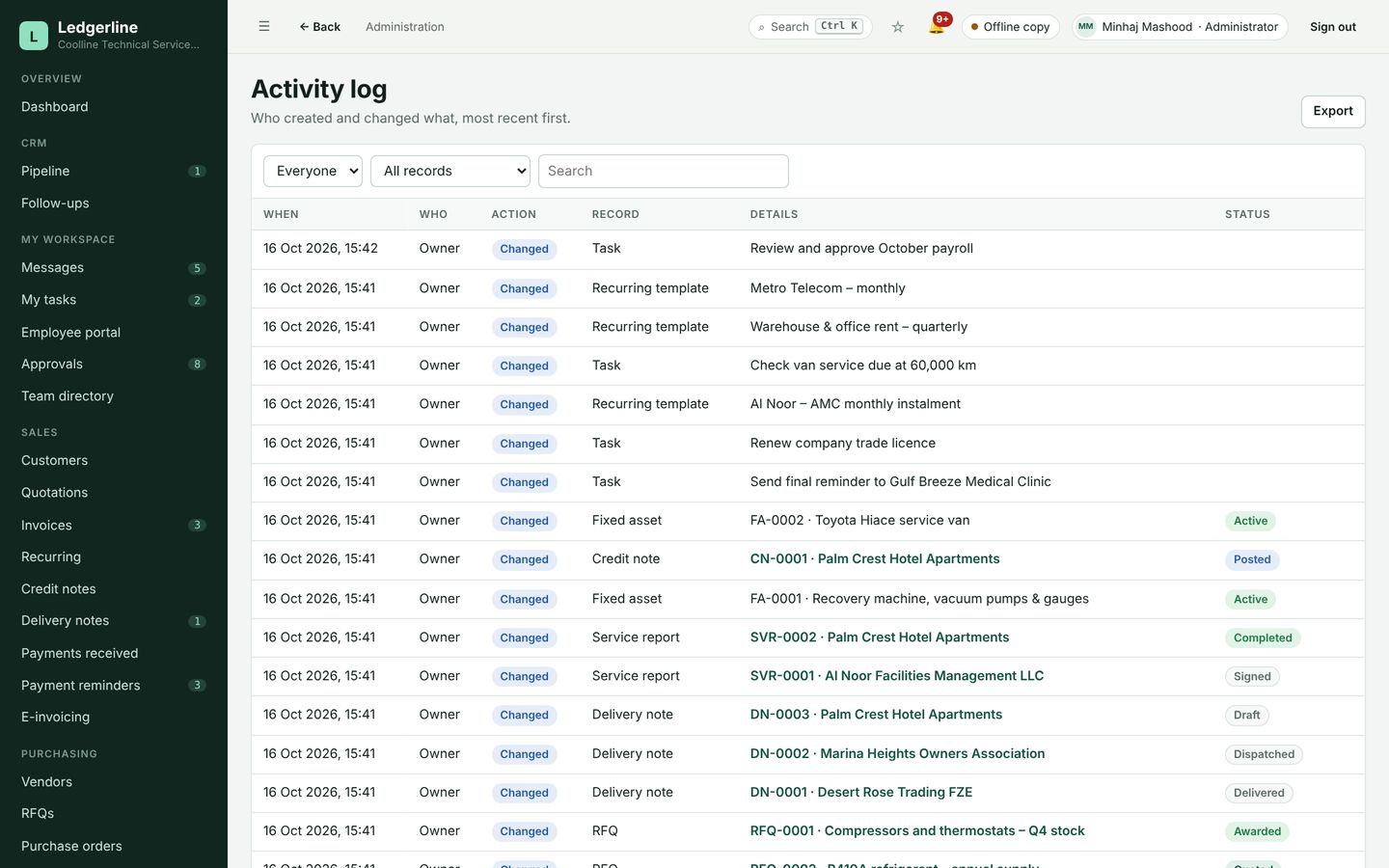Open DN-0002 Marina Heights Owners Association link

point(897,754)
